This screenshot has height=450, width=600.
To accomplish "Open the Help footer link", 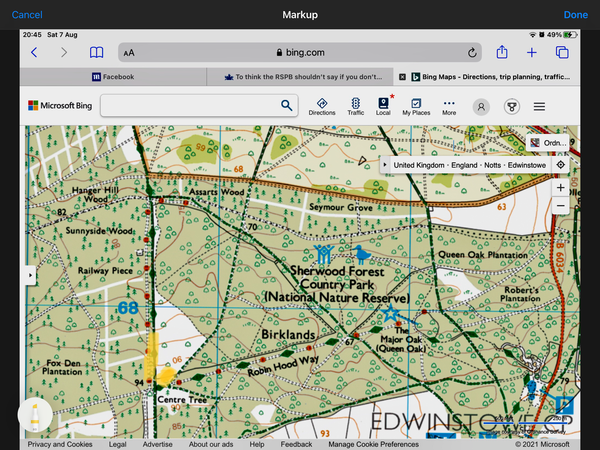I will (x=257, y=444).
